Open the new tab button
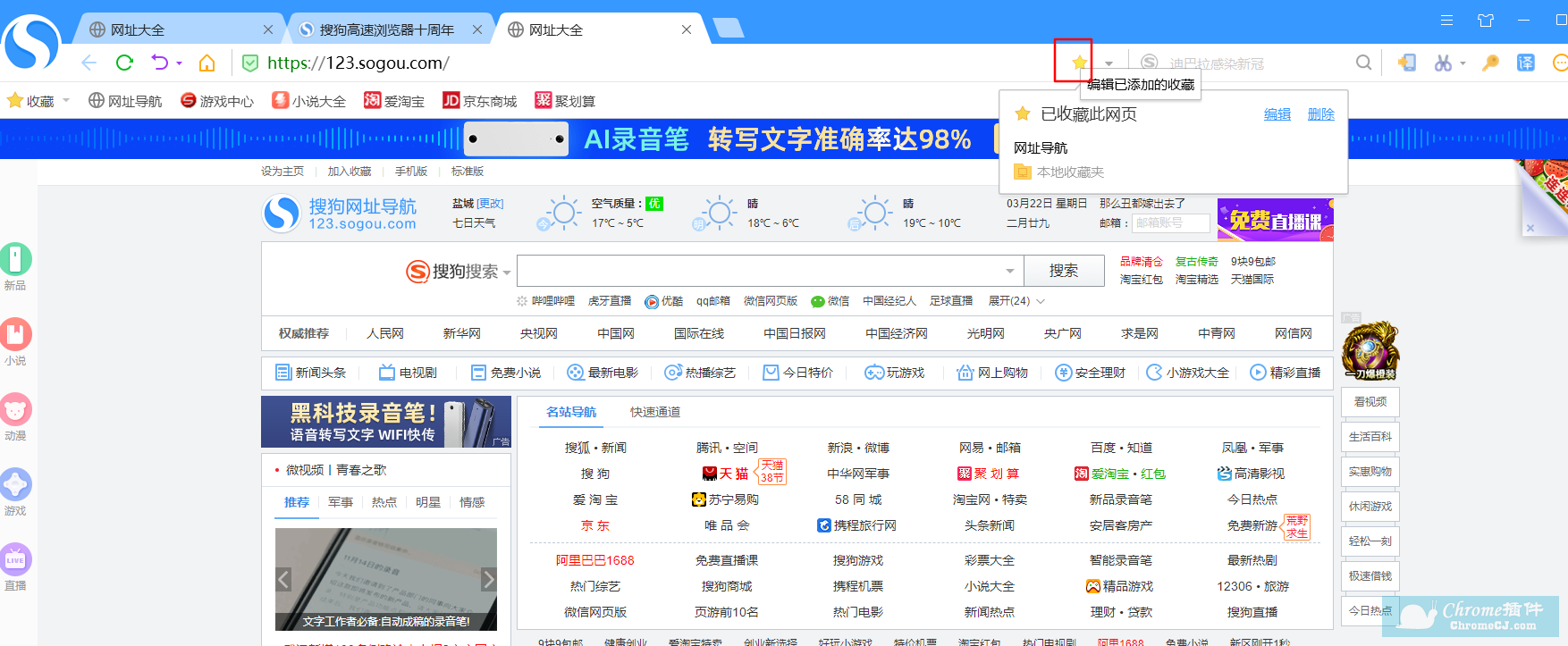This screenshot has width=1568, height=646. (729, 29)
